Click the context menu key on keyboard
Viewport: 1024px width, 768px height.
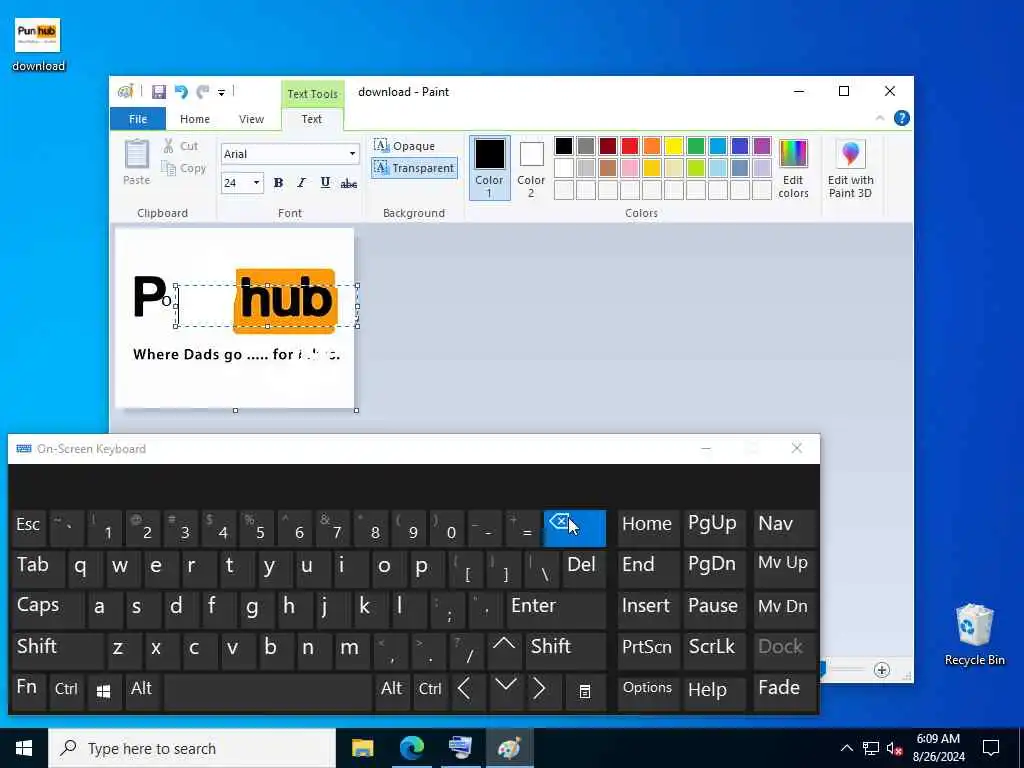pyautogui.click(x=585, y=691)
